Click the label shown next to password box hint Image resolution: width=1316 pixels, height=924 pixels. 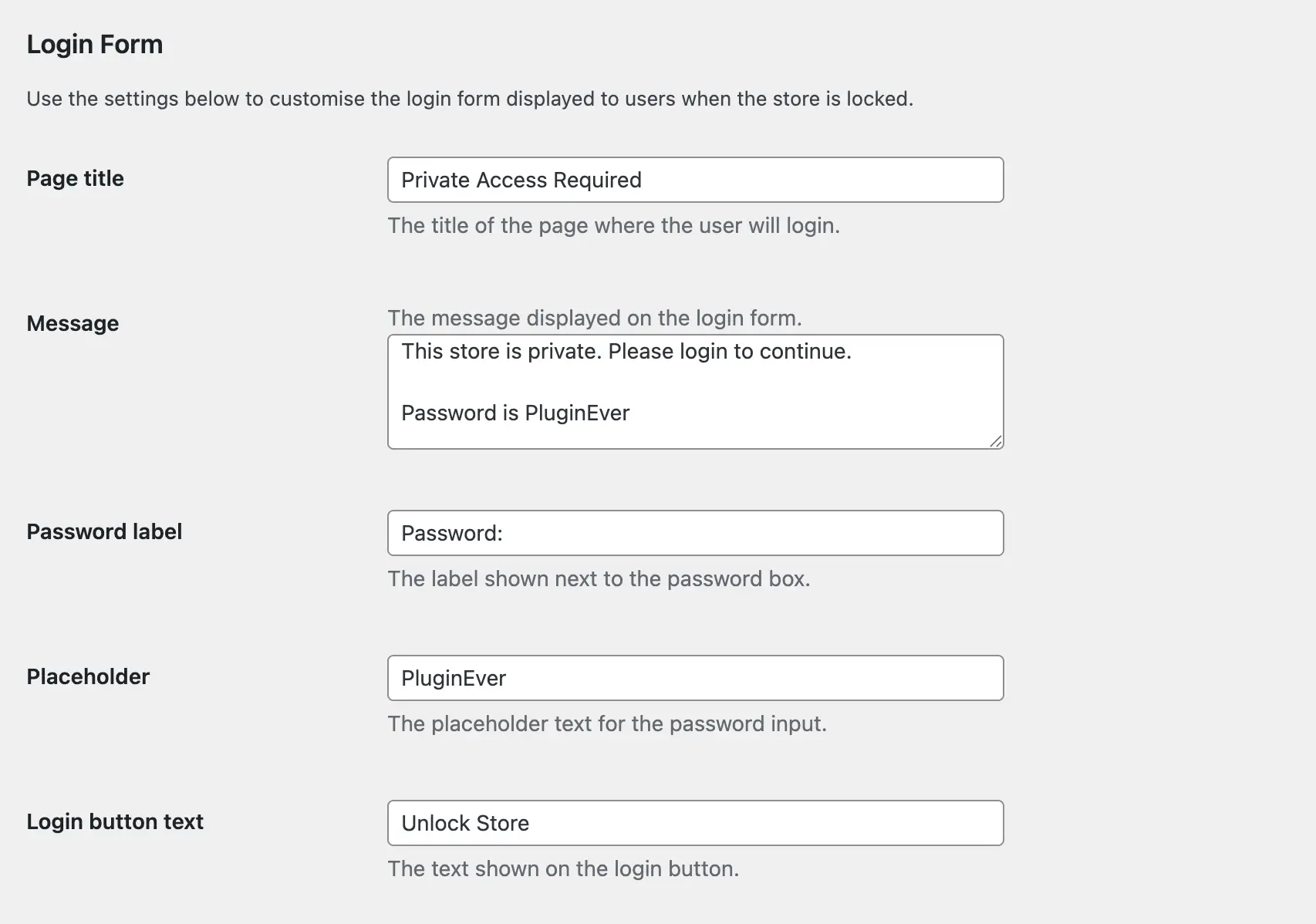click(x=599, y=578)
